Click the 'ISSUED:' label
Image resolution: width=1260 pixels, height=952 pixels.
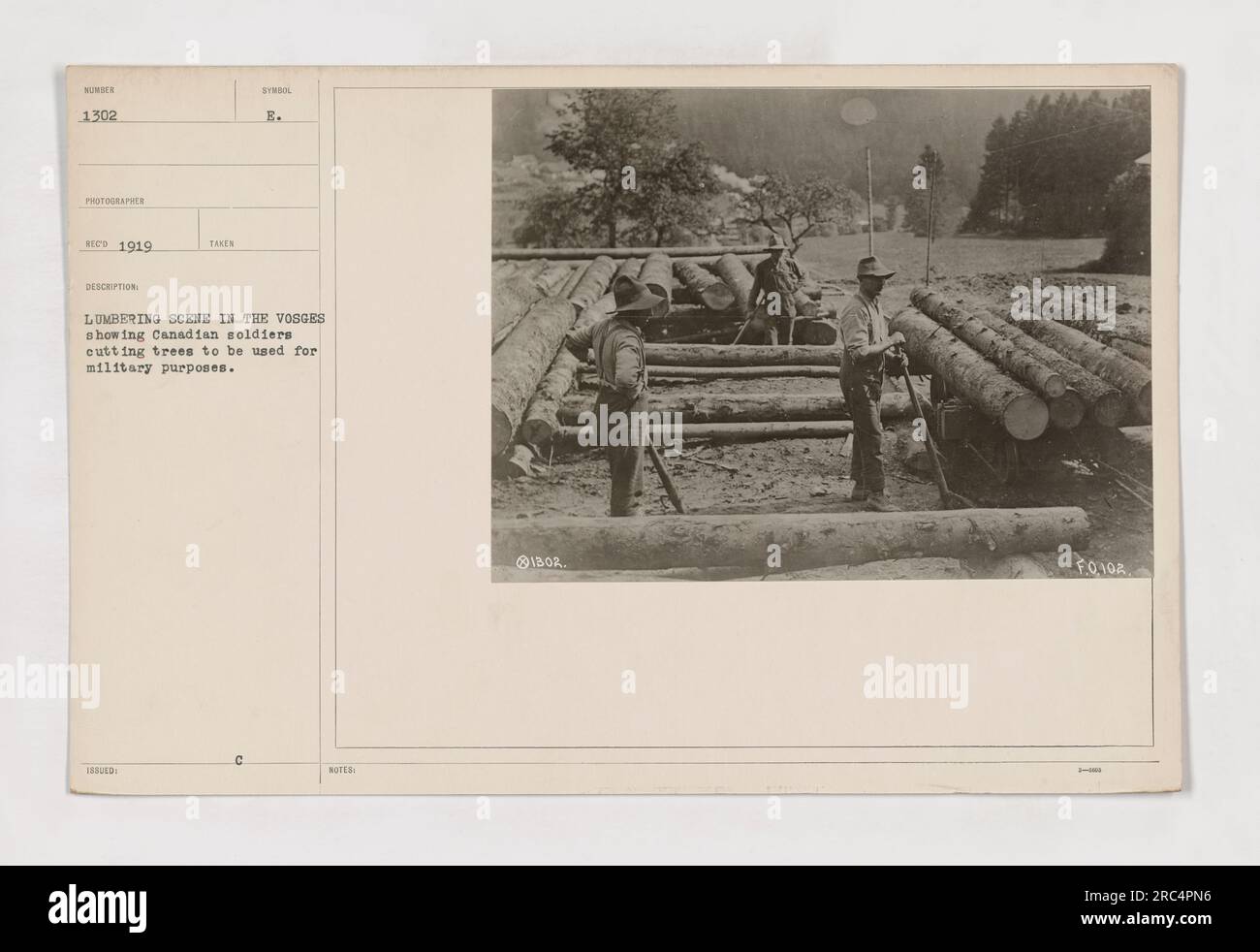pos(101,771)
